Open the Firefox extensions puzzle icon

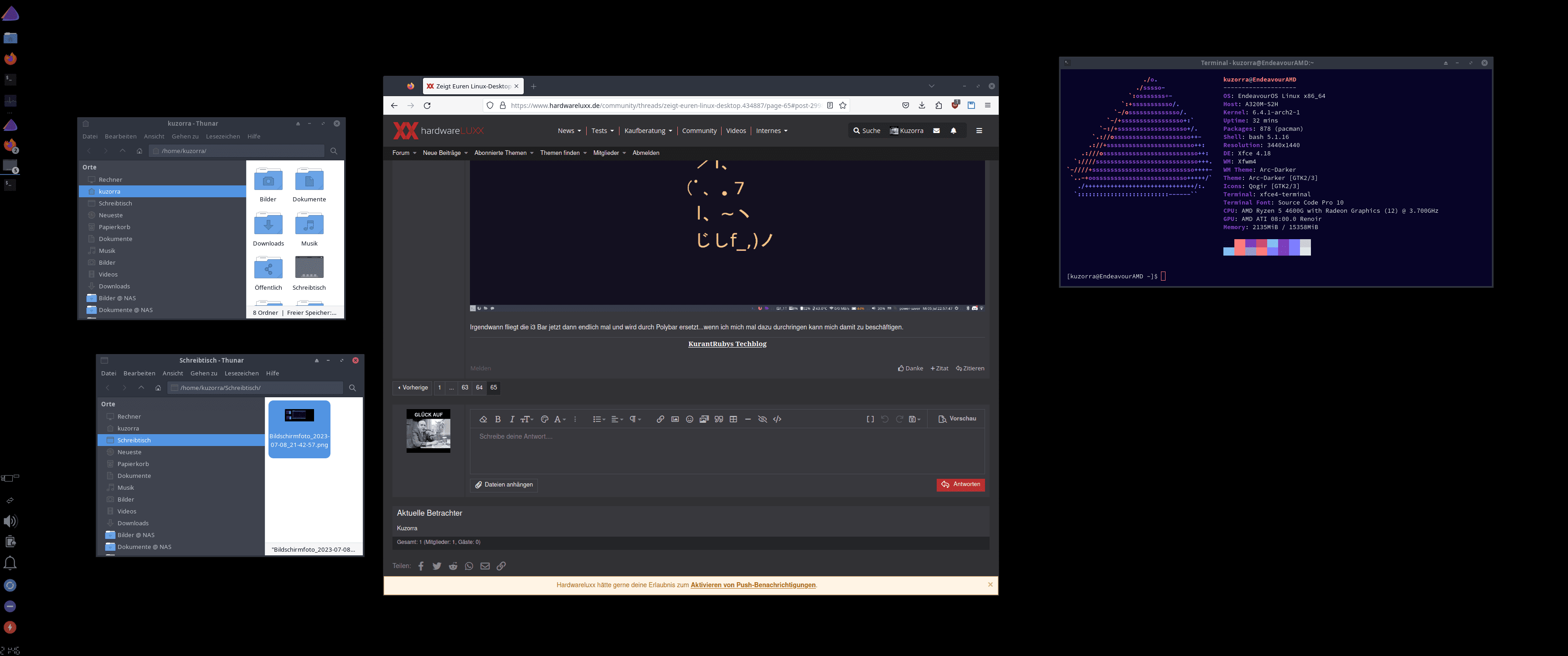point(939,105)
